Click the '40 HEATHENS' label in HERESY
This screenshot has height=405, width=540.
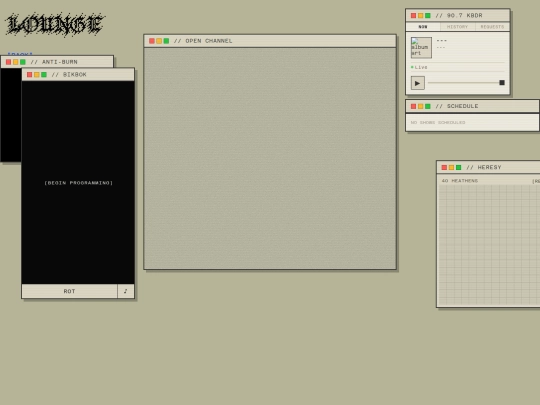coord(460,181)
